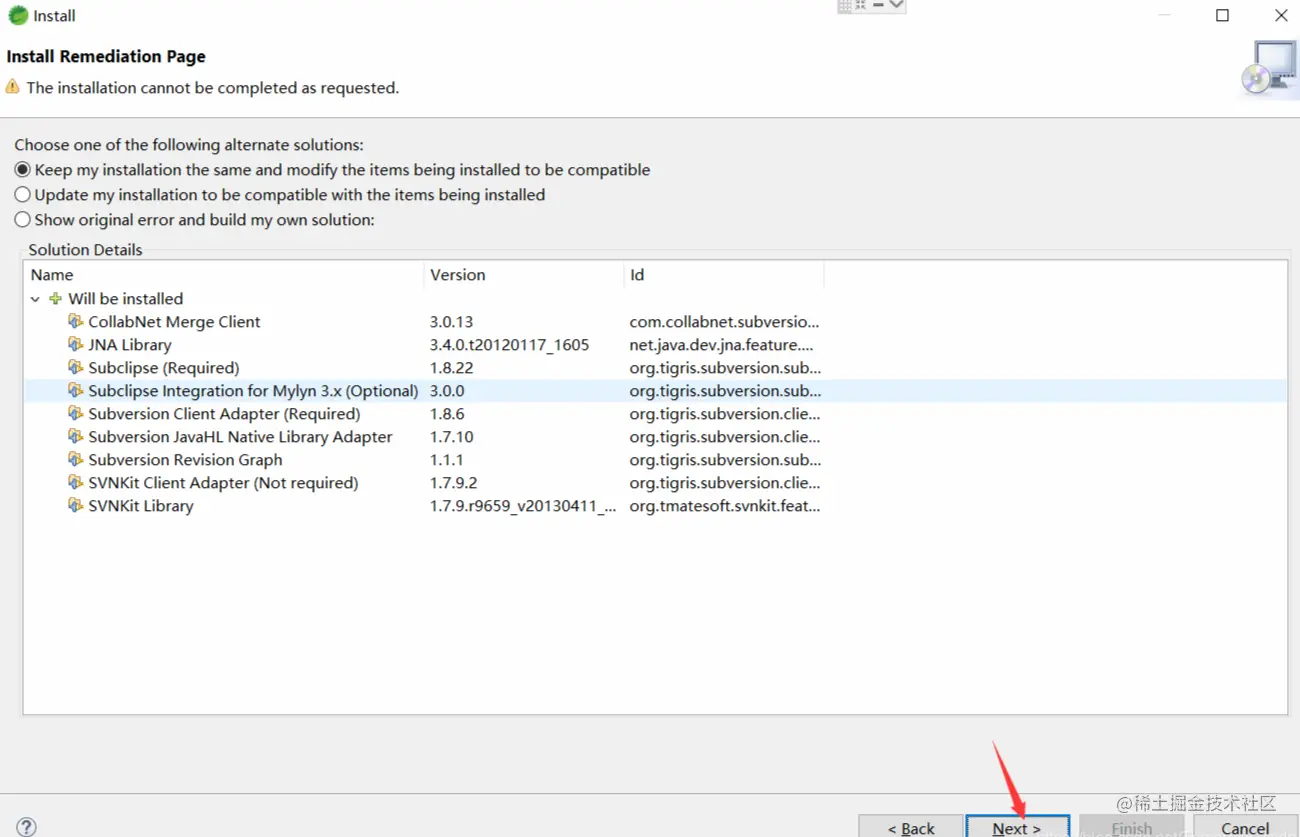The height and width of the screenshot is (837, 1300).
Task: Close the Install window
Action: (x=1280, y=15)
